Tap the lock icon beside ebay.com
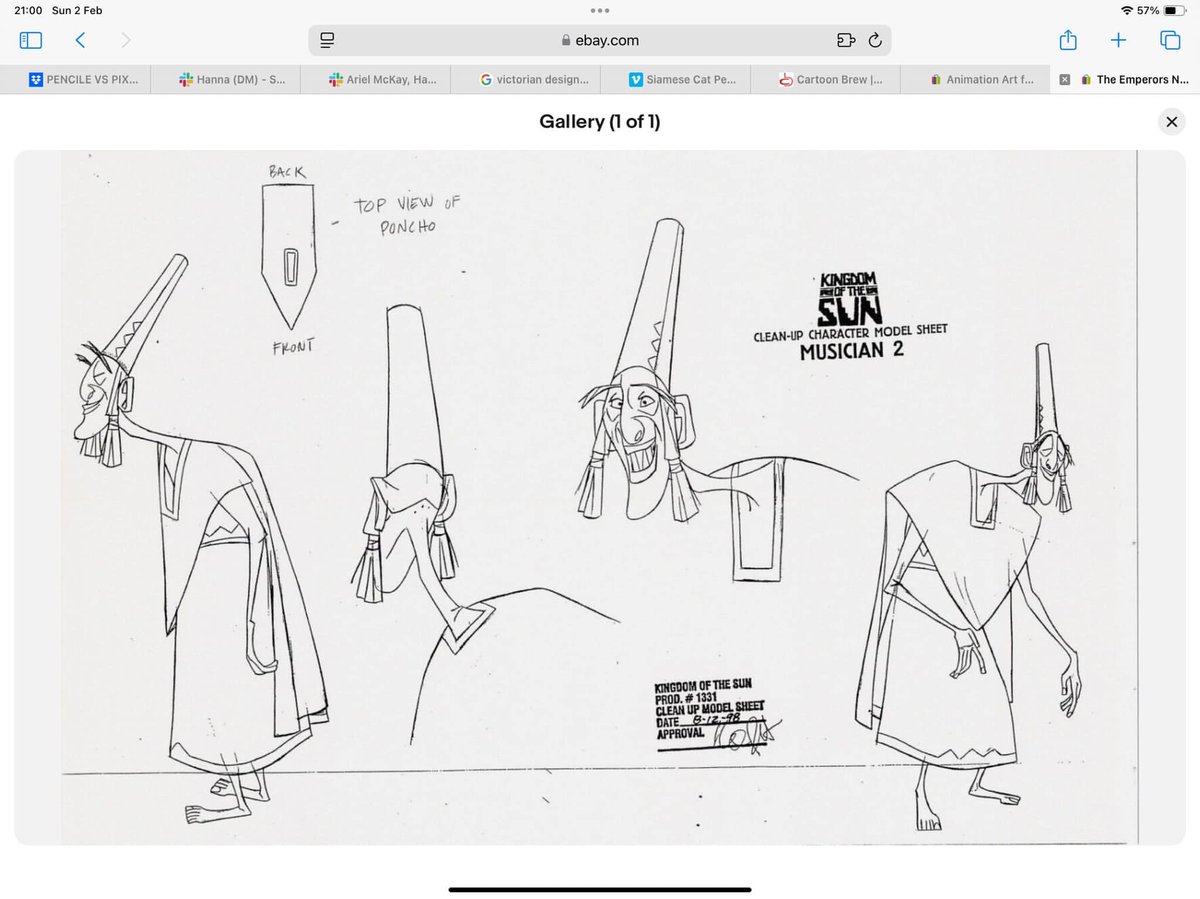The image size is (1200, 899). (x=566, y=41)
